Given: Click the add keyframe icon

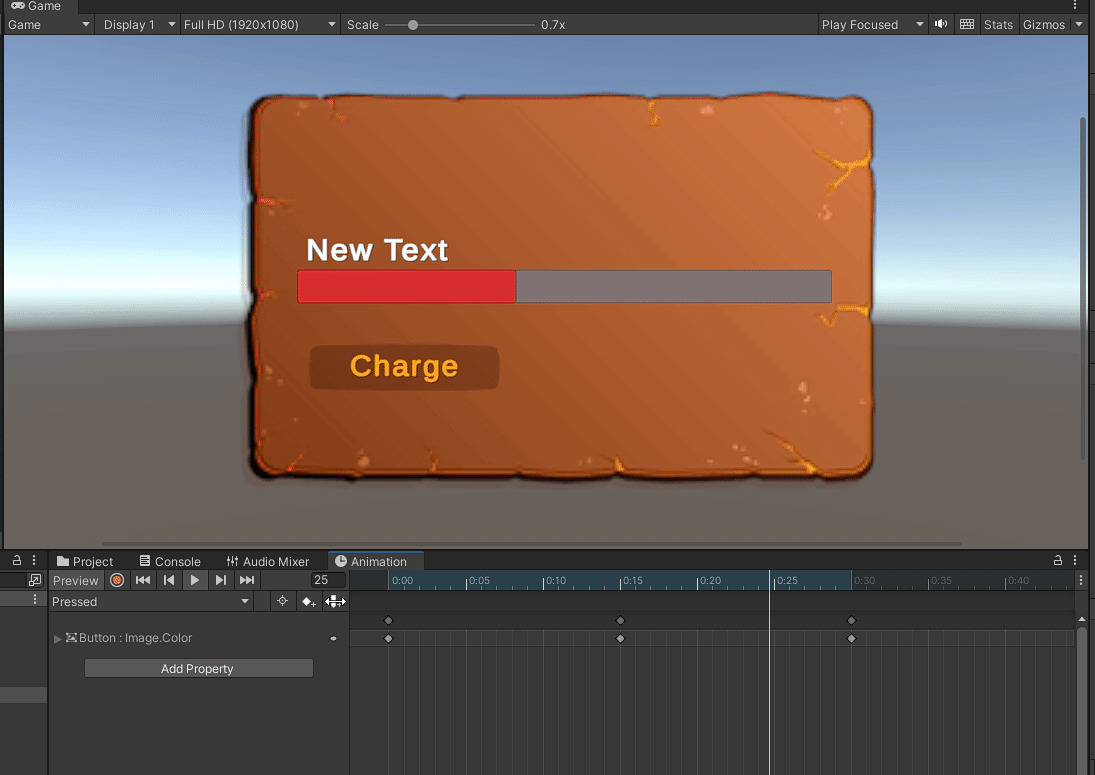Looking at the screenshot, I should click(x=308, y=601).
